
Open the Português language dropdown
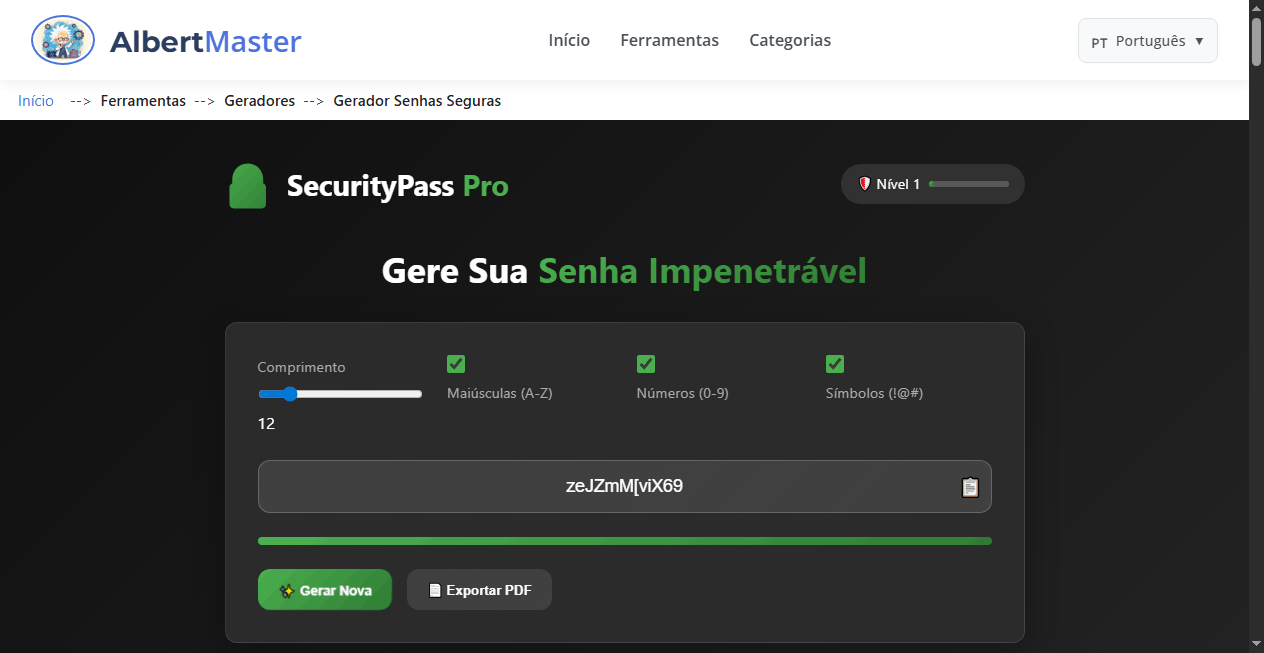point(1147,40)
